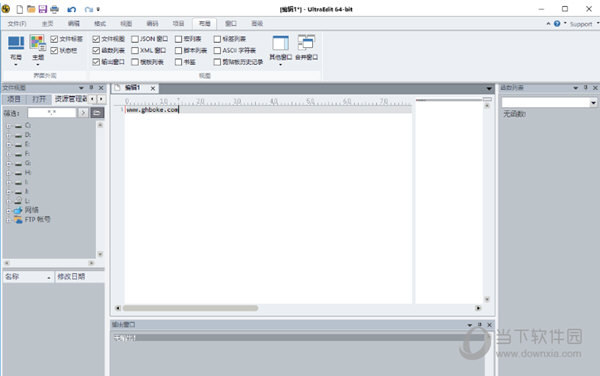Image resolution: width=600 pixels, height=376 pixels.
Task: Click the New file icon in quick access toolbar
Action: (19, 9)
